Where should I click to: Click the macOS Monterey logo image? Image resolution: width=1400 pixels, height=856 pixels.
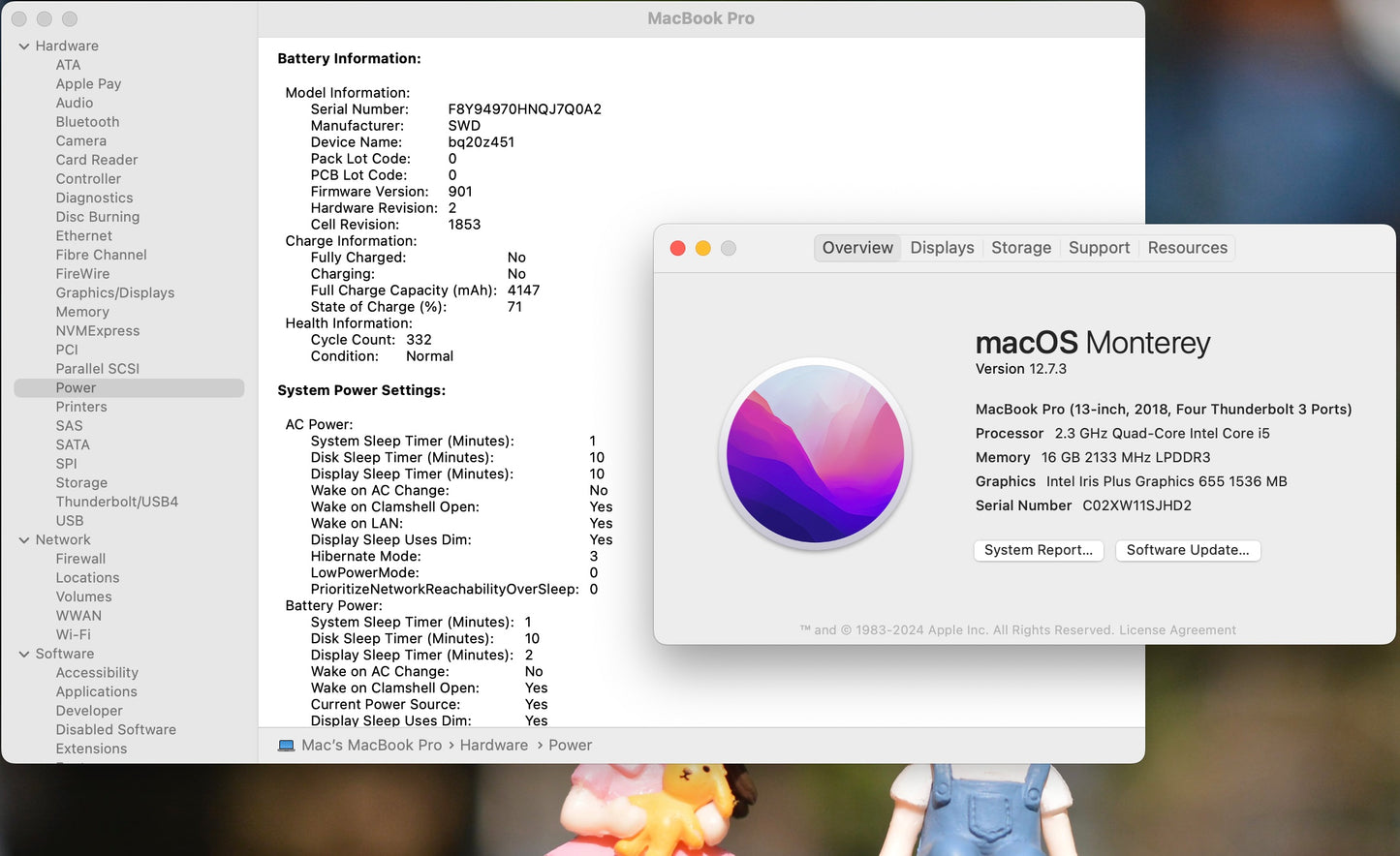click(816, 454)
